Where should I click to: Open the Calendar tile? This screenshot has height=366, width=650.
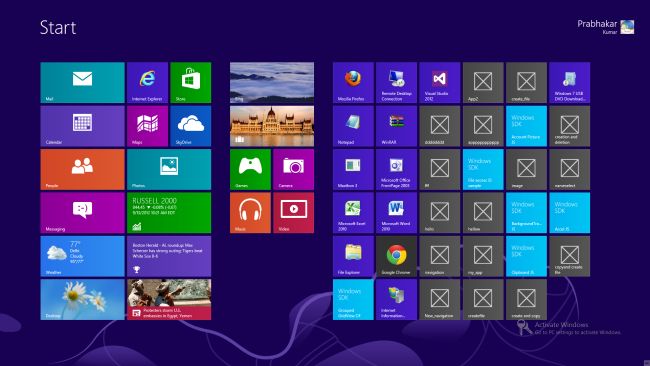pyautogui.click(x=82, y=126)
